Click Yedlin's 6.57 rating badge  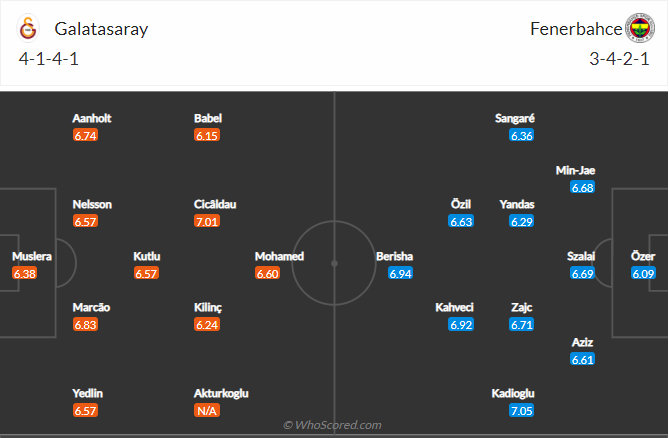[x=85, y=411]
